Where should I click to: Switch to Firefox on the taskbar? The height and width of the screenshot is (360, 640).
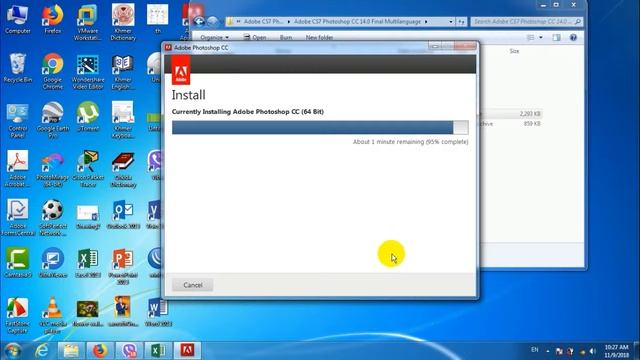click(x=100, y=351)
